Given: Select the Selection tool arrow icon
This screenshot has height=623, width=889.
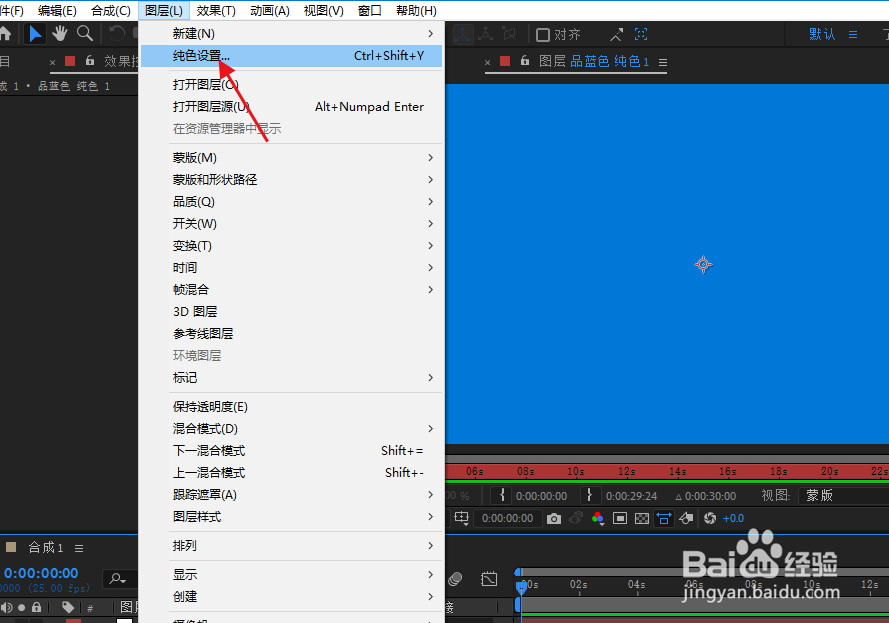Looking at the screenshot, I should (x=35, y=33).
